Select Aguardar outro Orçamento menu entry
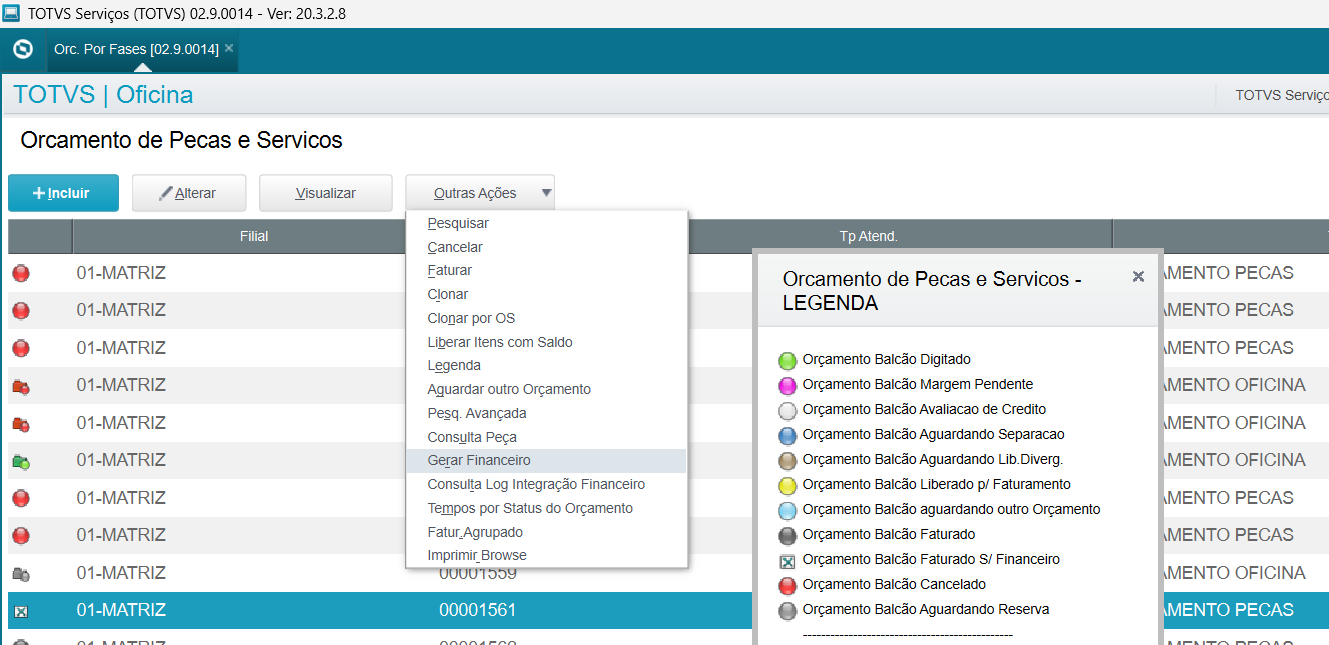Screen dimensions: 1329x645 point(546,389)
